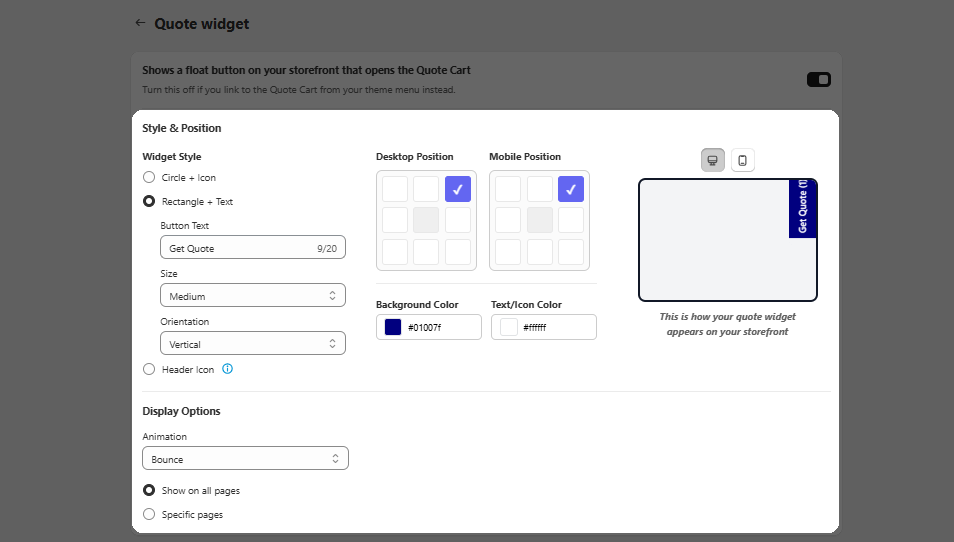
Task: Toggle the quote widget float button switch
Action: [x=818, y=80]
